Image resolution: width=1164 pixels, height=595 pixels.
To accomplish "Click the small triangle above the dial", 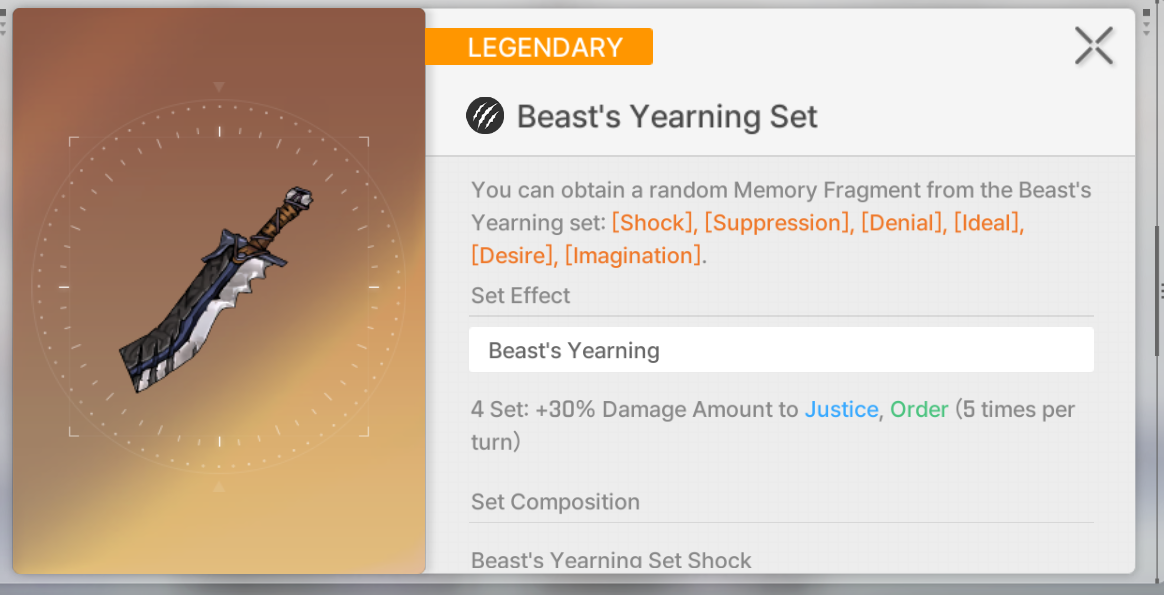I will (x=219, y=88).
